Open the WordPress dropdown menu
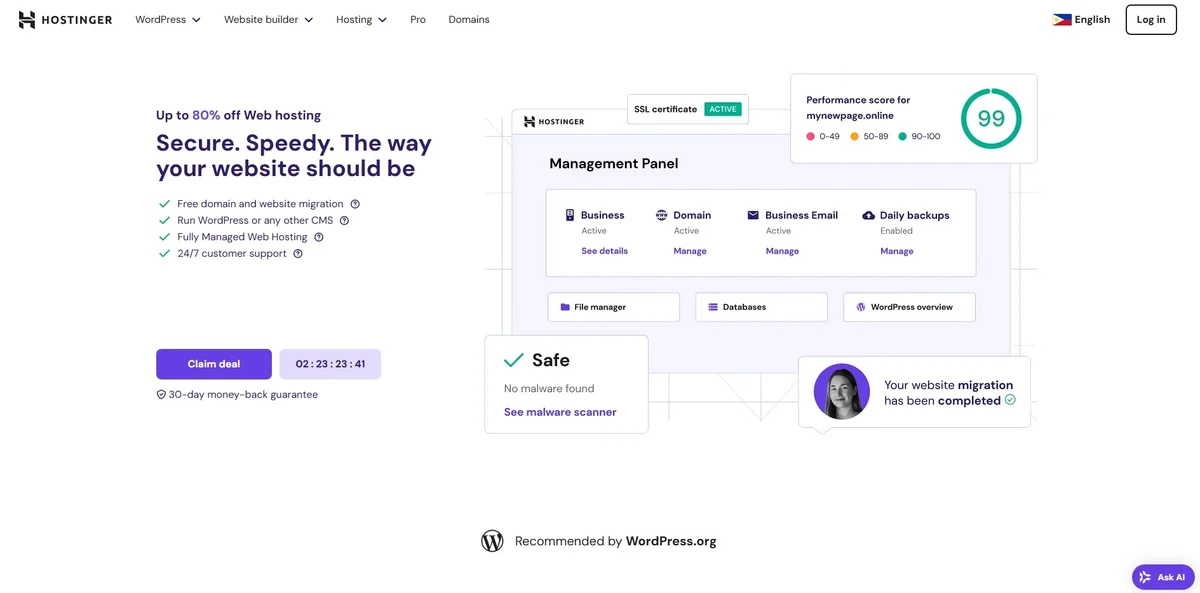 pyautogui.click(x=168, y=20)
